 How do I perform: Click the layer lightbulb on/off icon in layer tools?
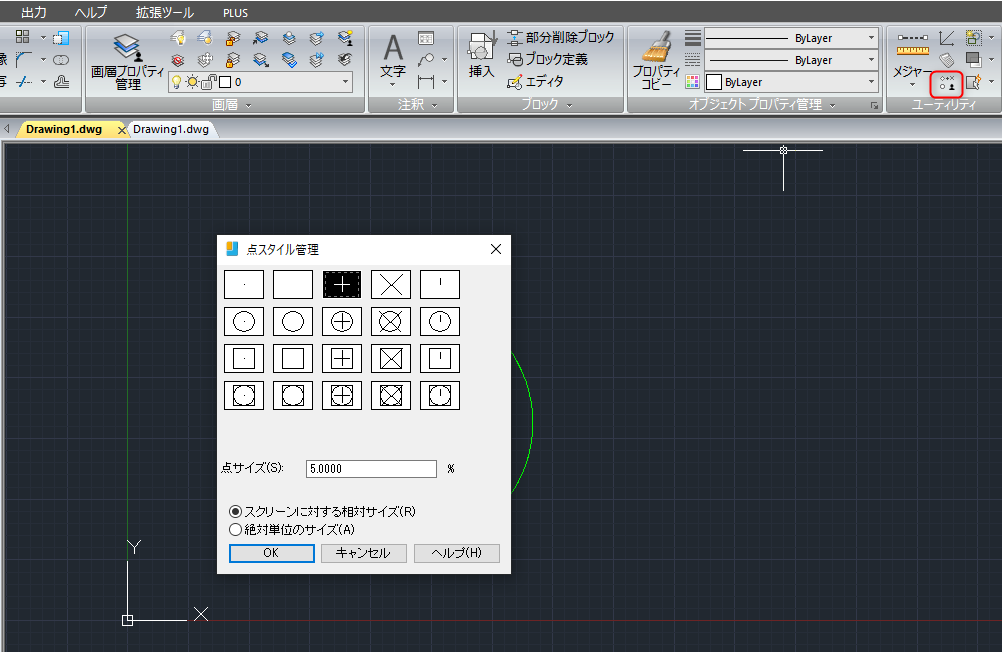(178, 38)
